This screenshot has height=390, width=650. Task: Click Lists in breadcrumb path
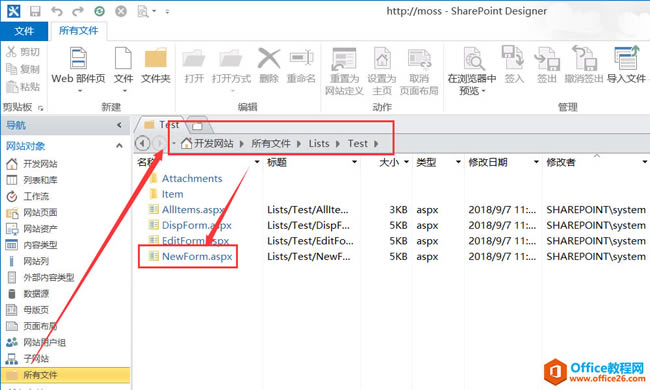coord(319,144)
